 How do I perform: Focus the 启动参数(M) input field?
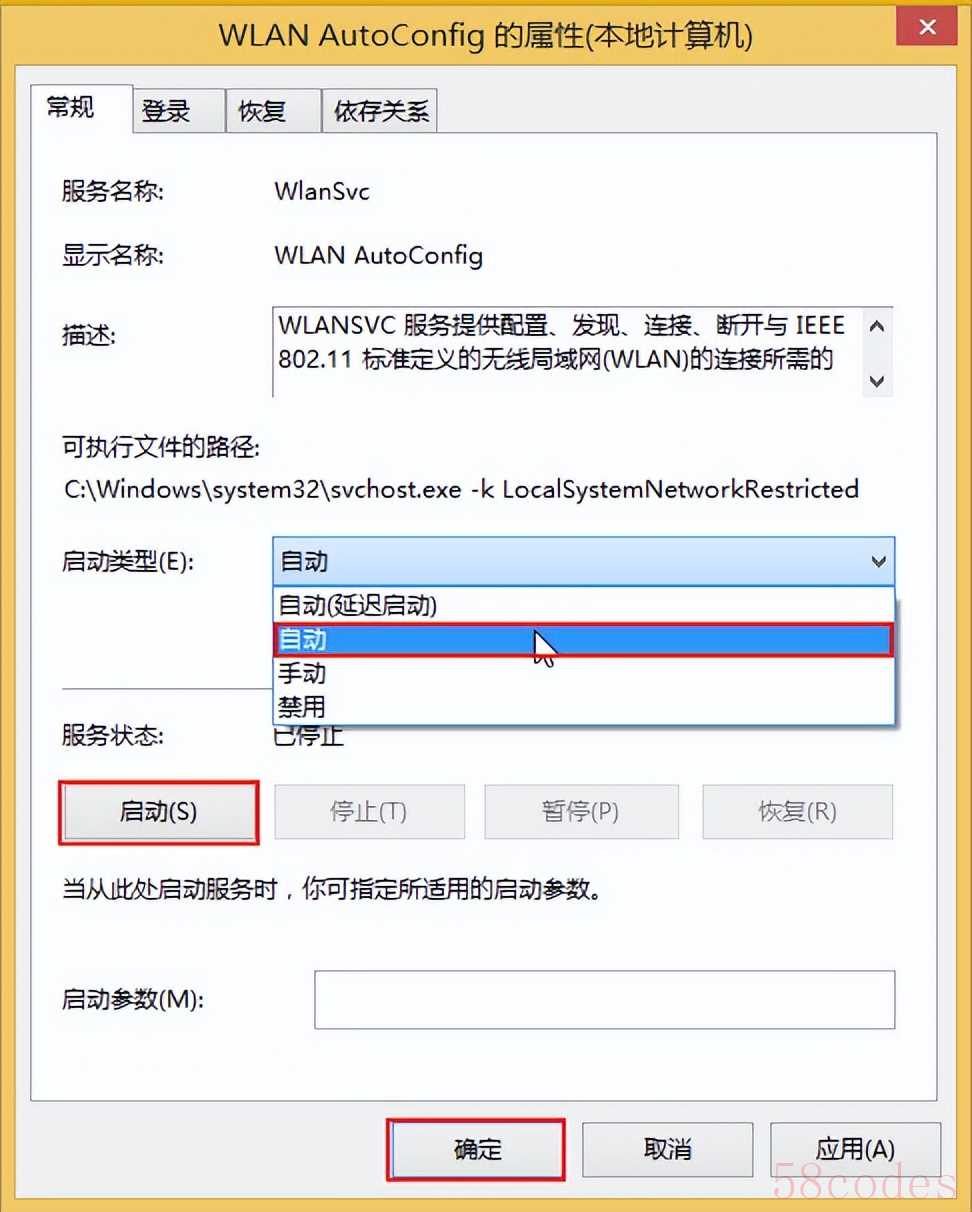tap(605, 999)
